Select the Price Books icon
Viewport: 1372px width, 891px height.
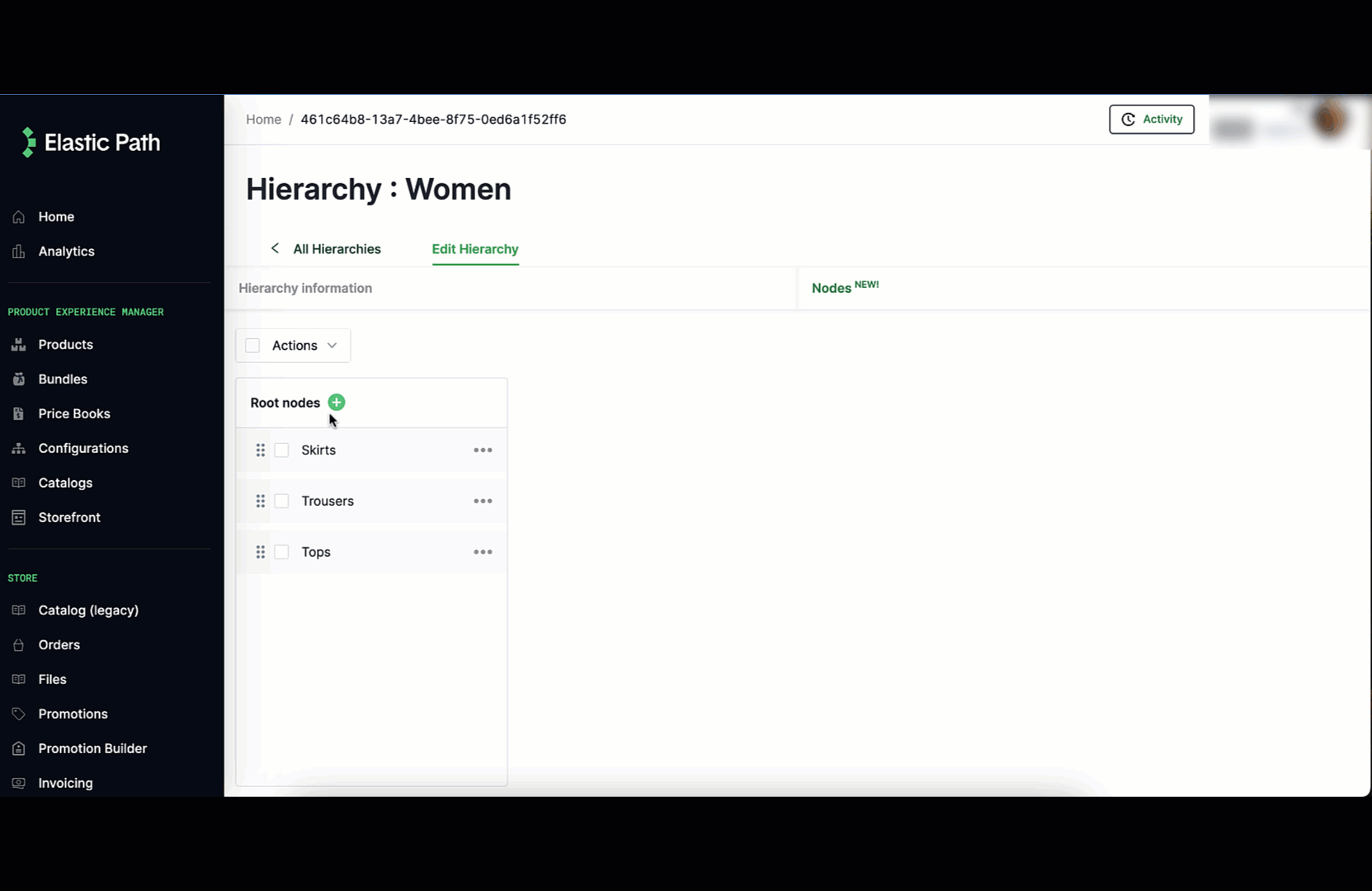(x=19, y=413)
